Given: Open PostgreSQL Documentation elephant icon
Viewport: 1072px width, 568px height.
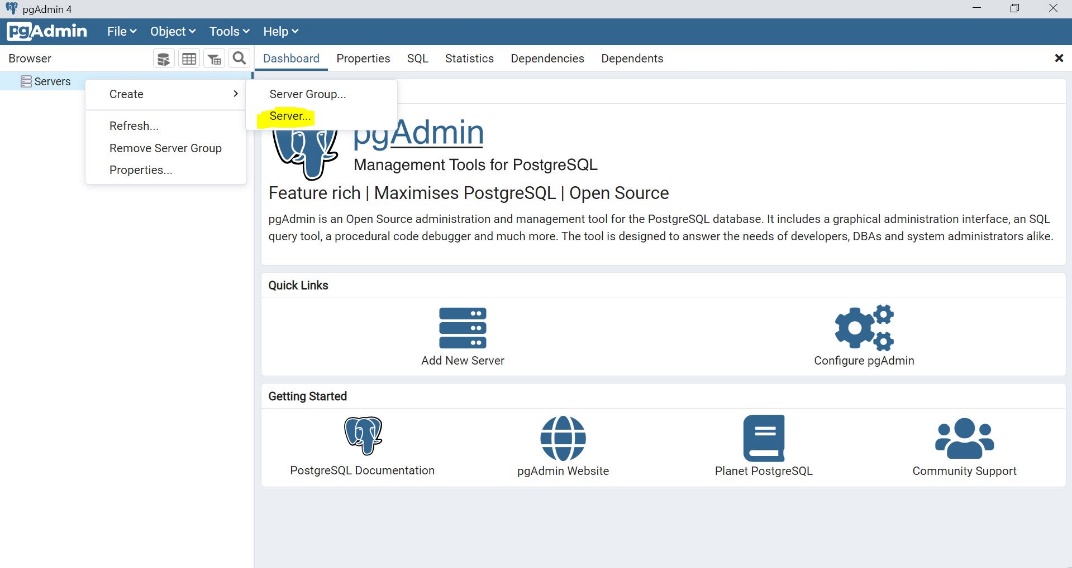Looking at the screenshot, I should coord(363,435).
